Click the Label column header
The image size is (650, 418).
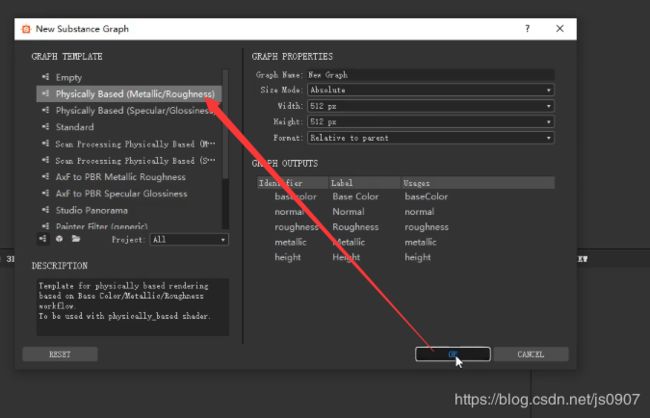(x=365, y=183)
